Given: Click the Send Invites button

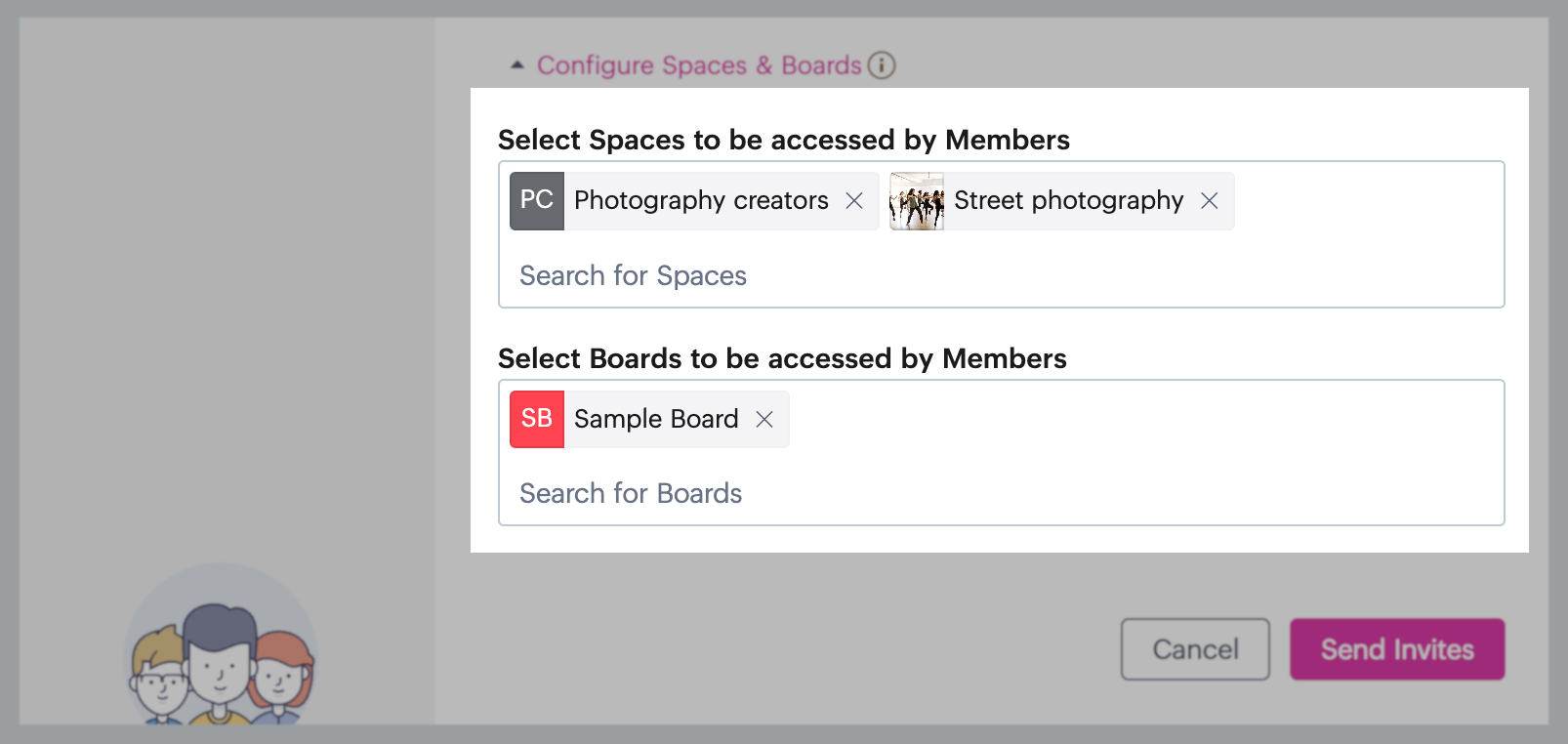Looking at the screenshot, I should [x=1397, y=649].
